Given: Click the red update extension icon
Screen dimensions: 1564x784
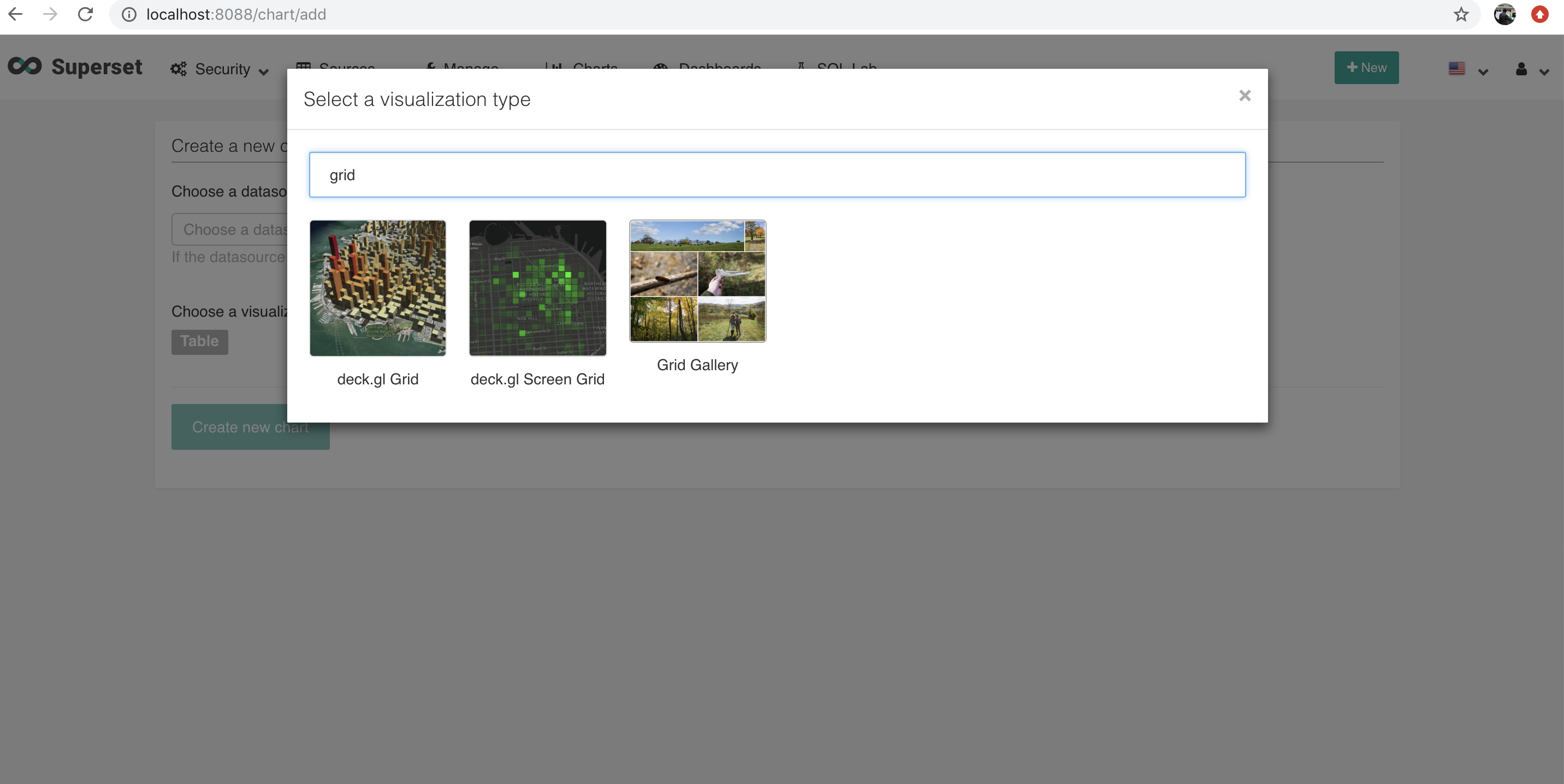Looking at the screenshot, I should point(1539,15).
